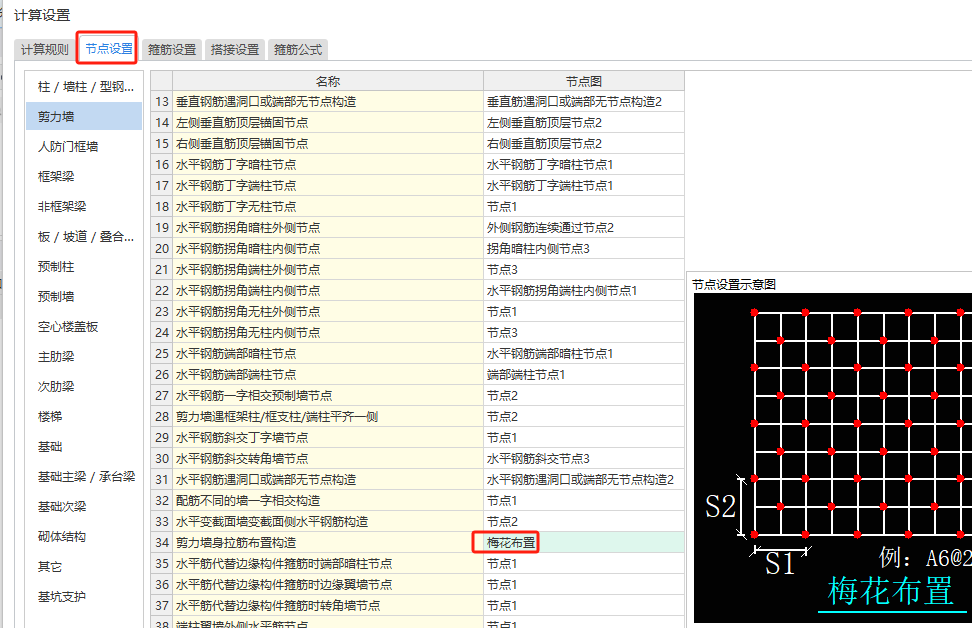
Task: Select 其它 in the sidebar list
Action: (84, 567)
